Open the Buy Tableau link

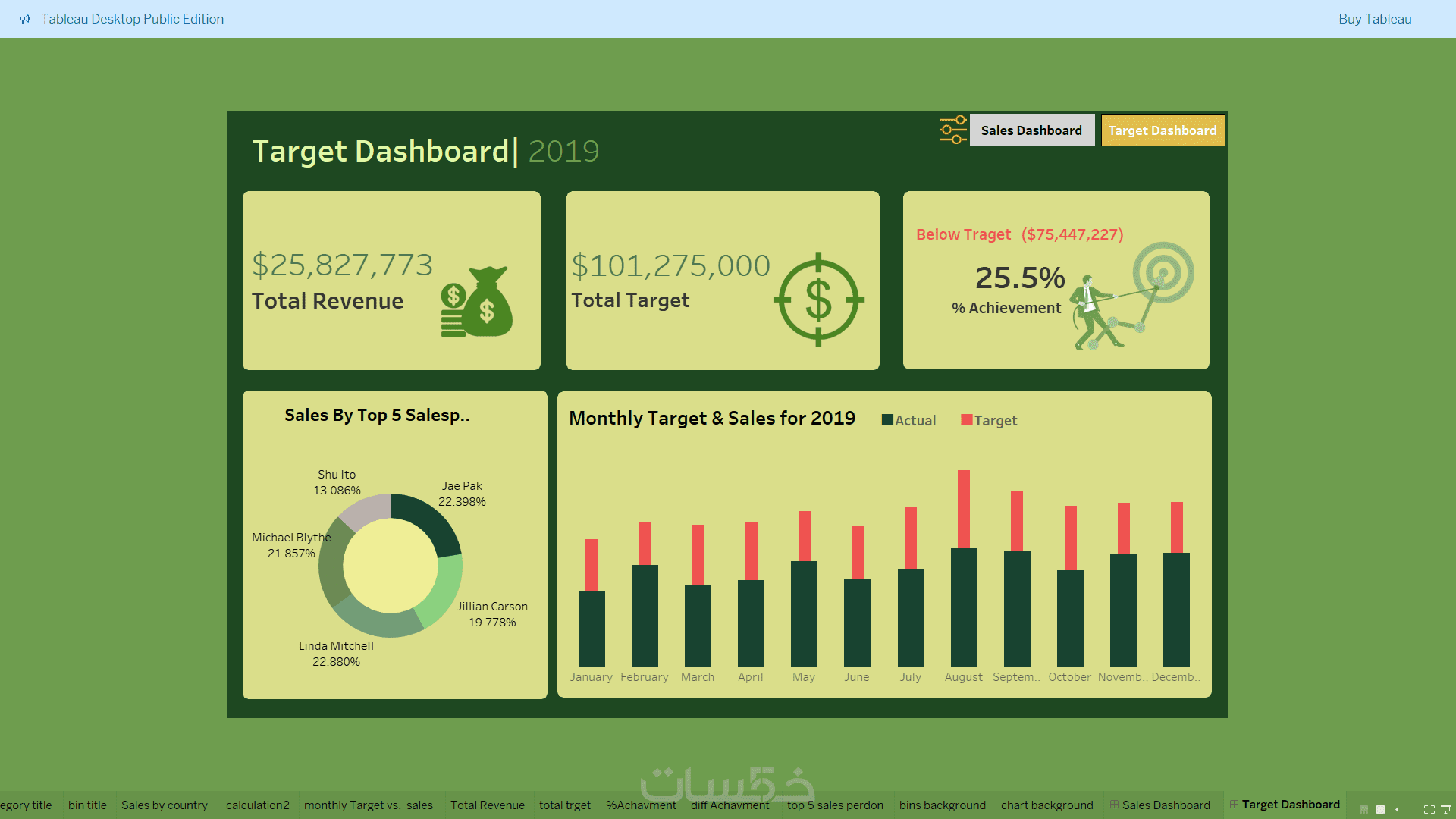pos(1374,19)
